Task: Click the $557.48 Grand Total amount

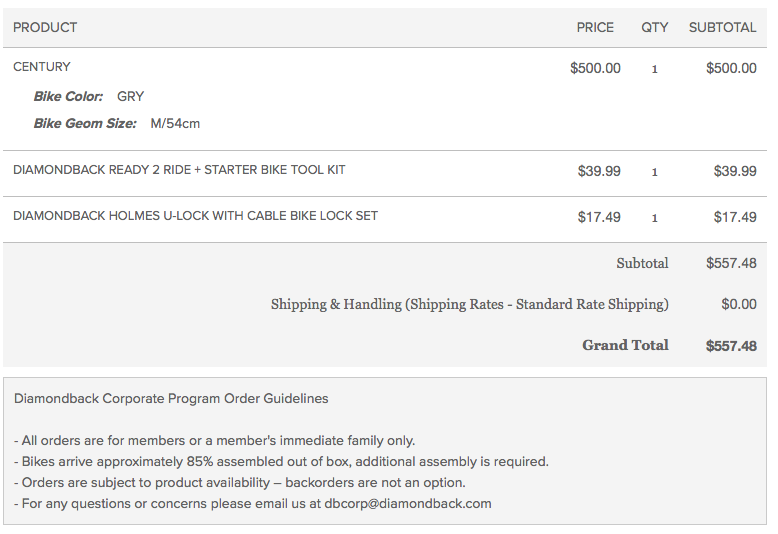Action: pos(731,346)
